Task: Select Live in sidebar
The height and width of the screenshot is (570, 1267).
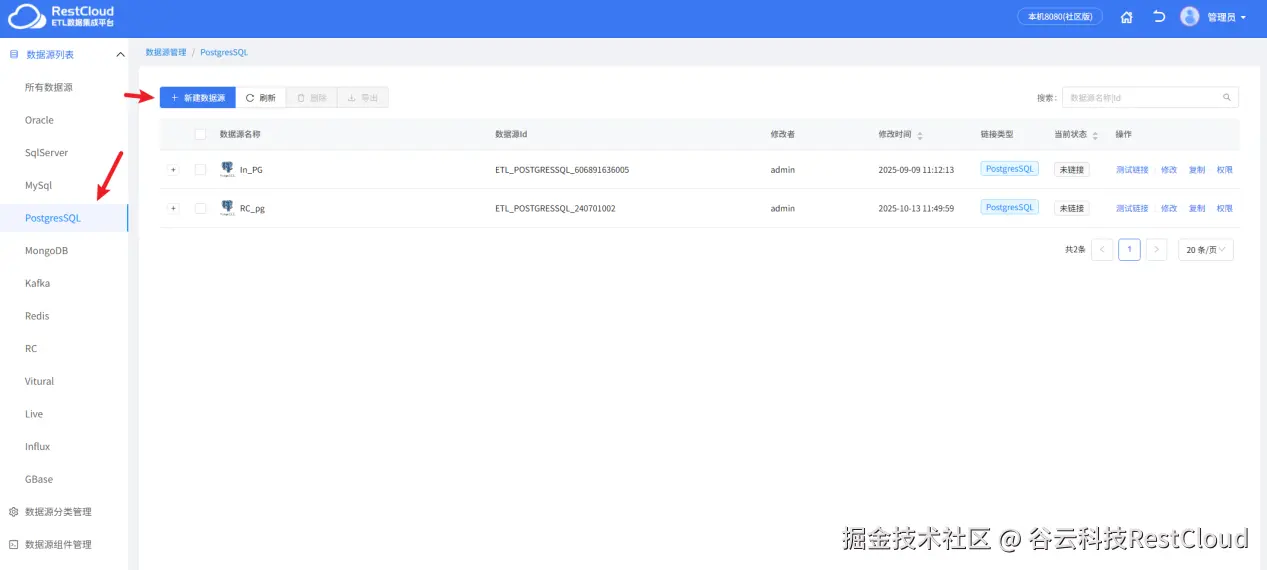Action: pyautogui.click(x=34, y=414)
